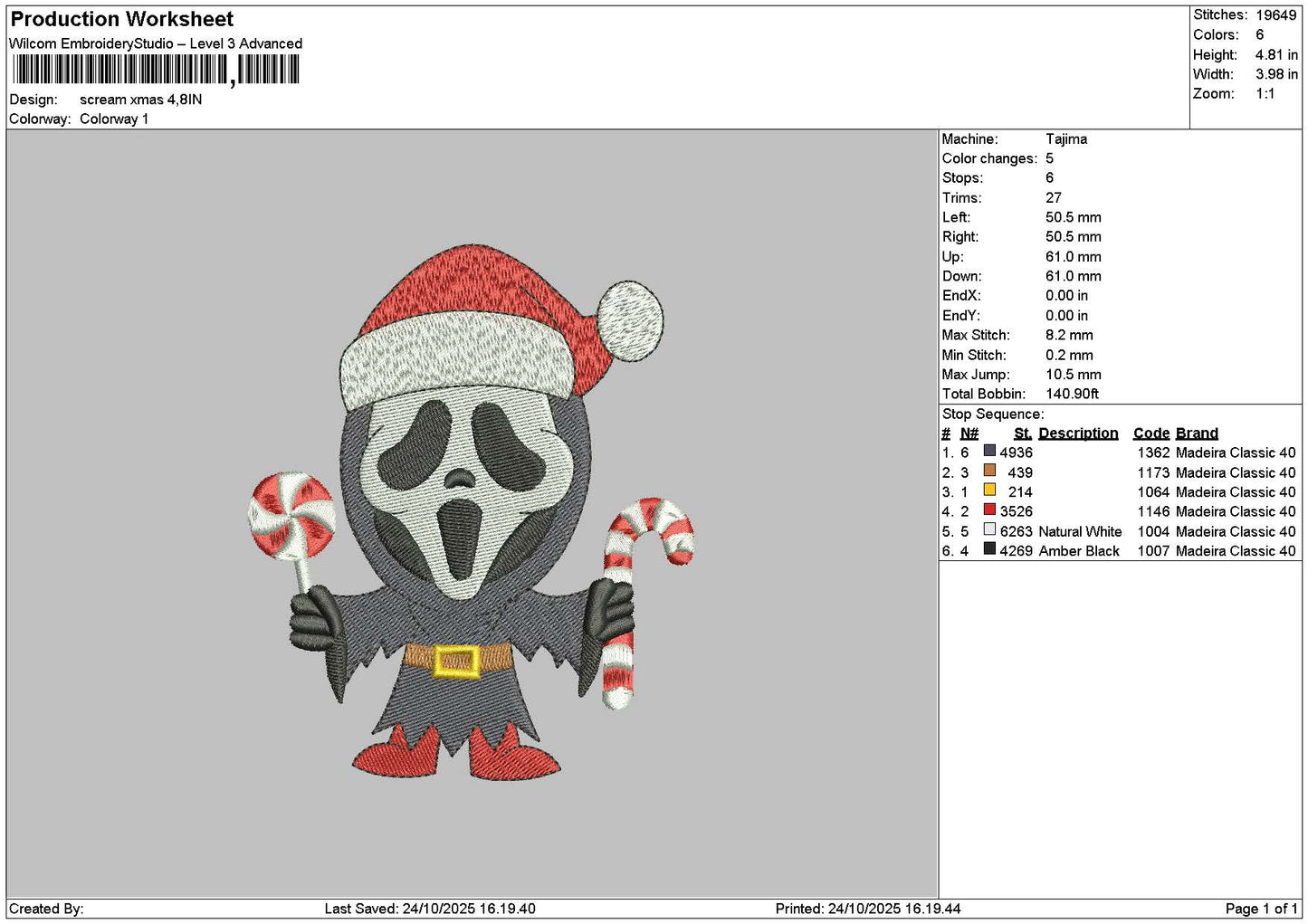Click the 'Code' column header
1308x924 pixels.
pos(1151,433)
